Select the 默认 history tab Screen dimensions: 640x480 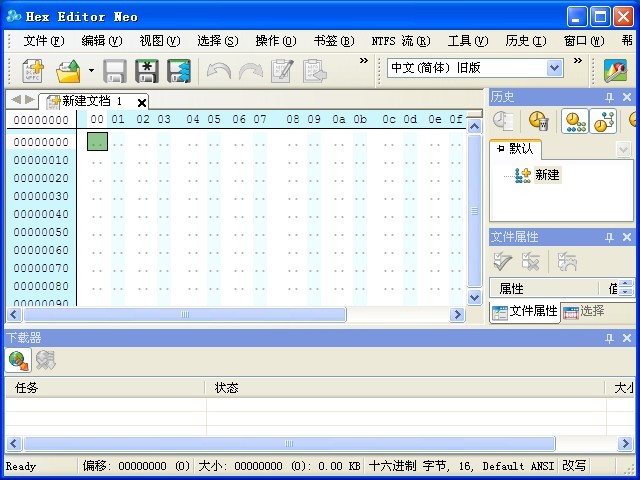515,149
